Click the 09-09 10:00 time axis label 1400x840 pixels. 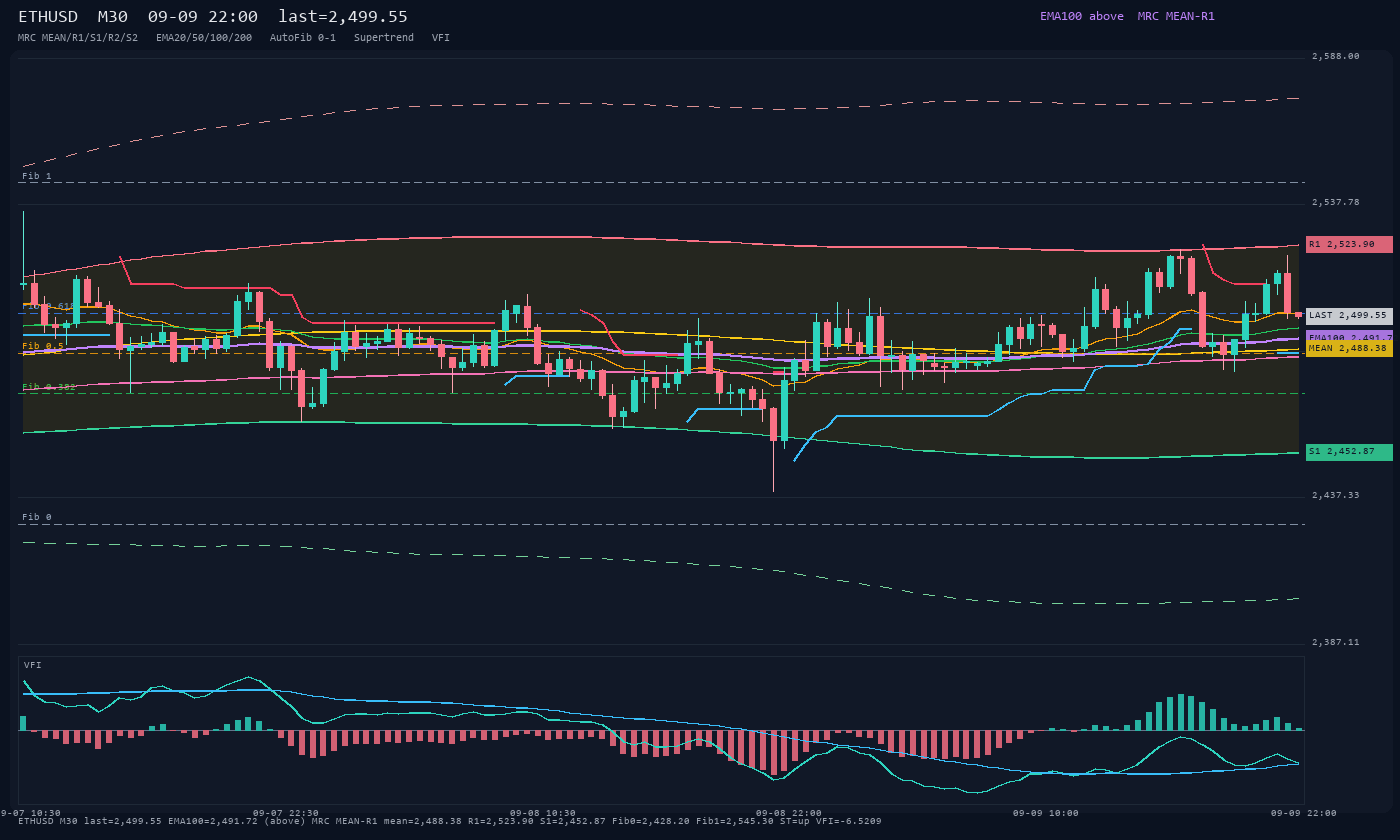(1046, 813)
